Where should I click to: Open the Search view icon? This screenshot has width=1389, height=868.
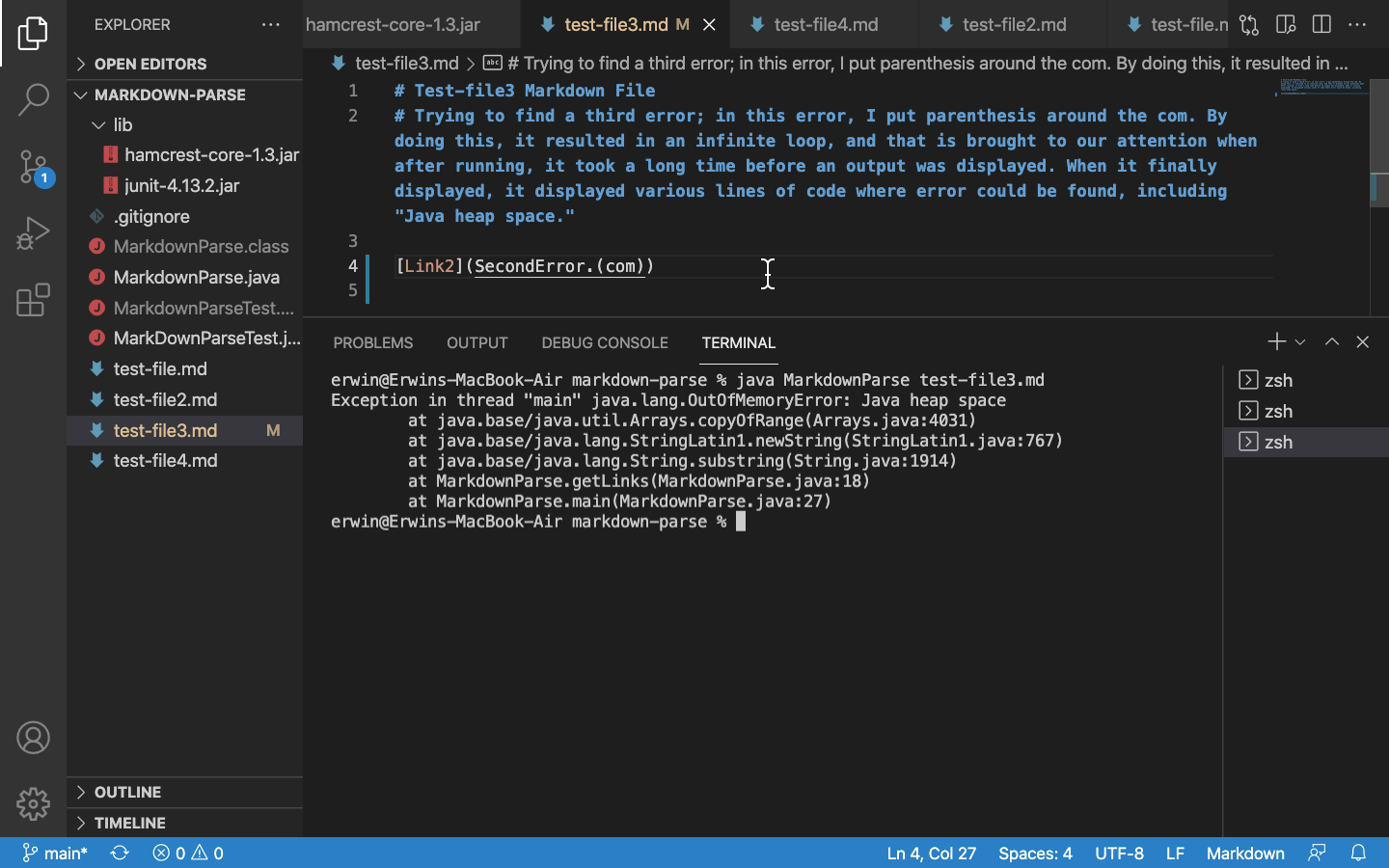33,99
